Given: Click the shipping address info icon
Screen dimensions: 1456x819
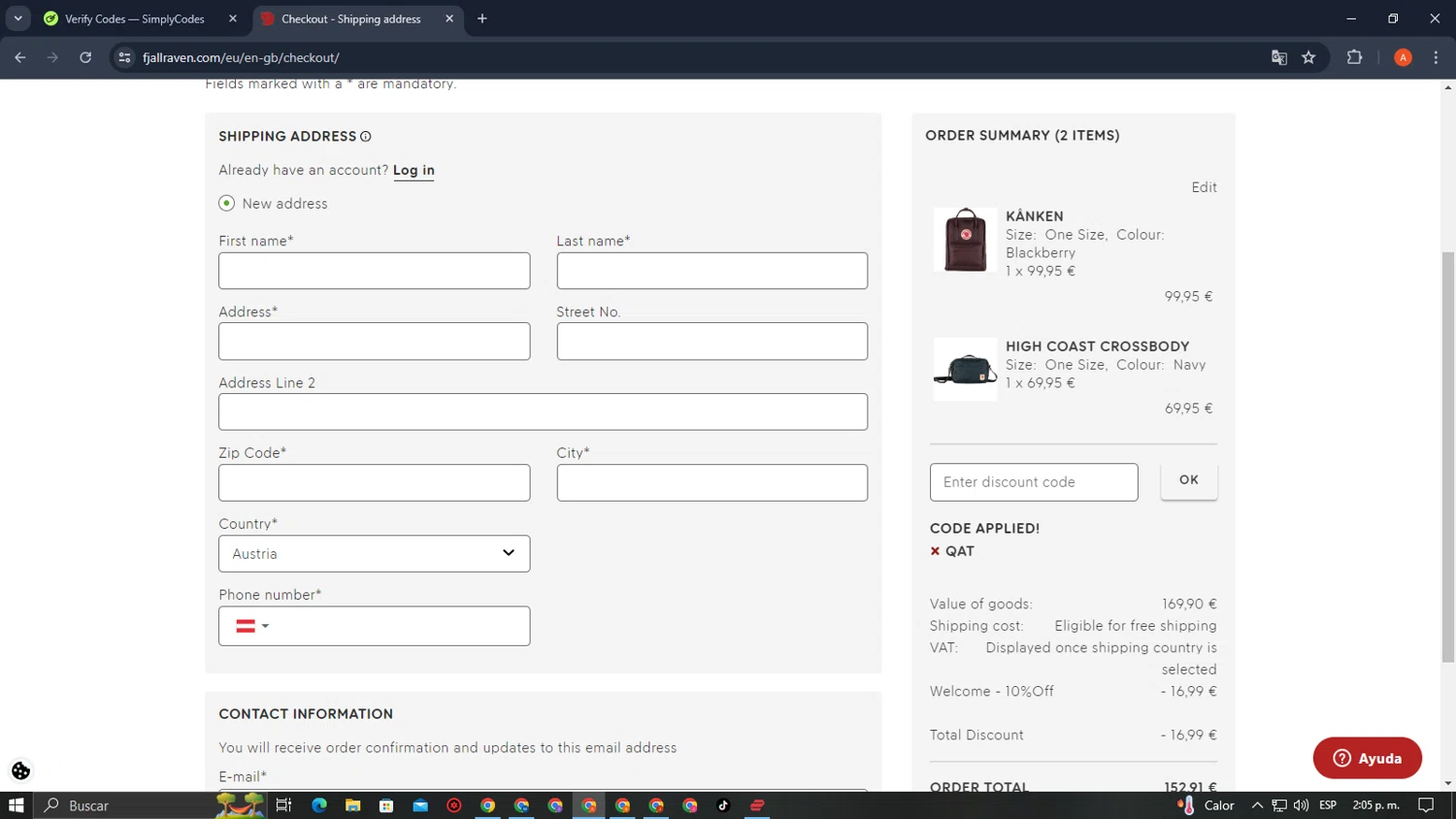Looking at the screenshot, I should pos(366,137).
